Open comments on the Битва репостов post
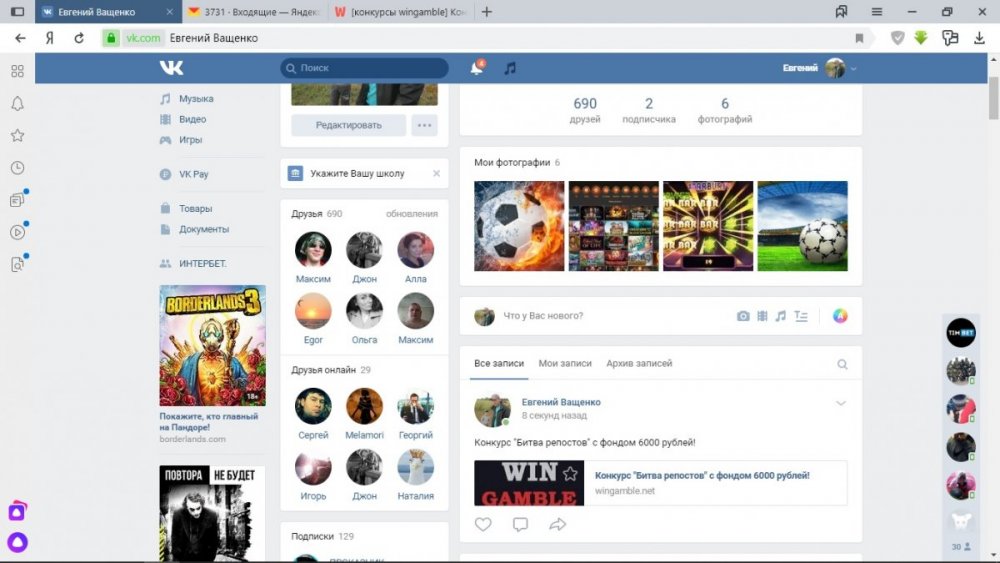Image resolution: width=1000 pixels, height=563 pixels. tap(520, 524)
